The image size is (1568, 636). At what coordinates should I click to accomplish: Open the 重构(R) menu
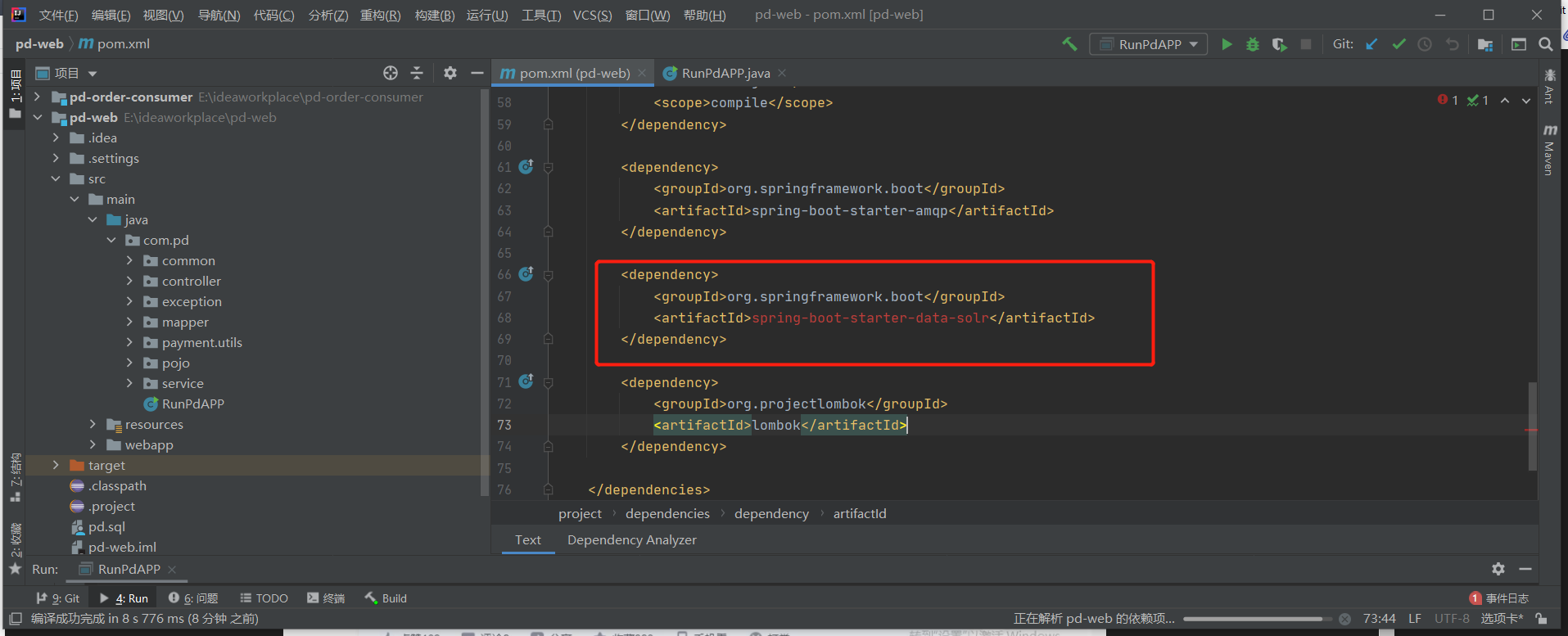coord(381,15)
